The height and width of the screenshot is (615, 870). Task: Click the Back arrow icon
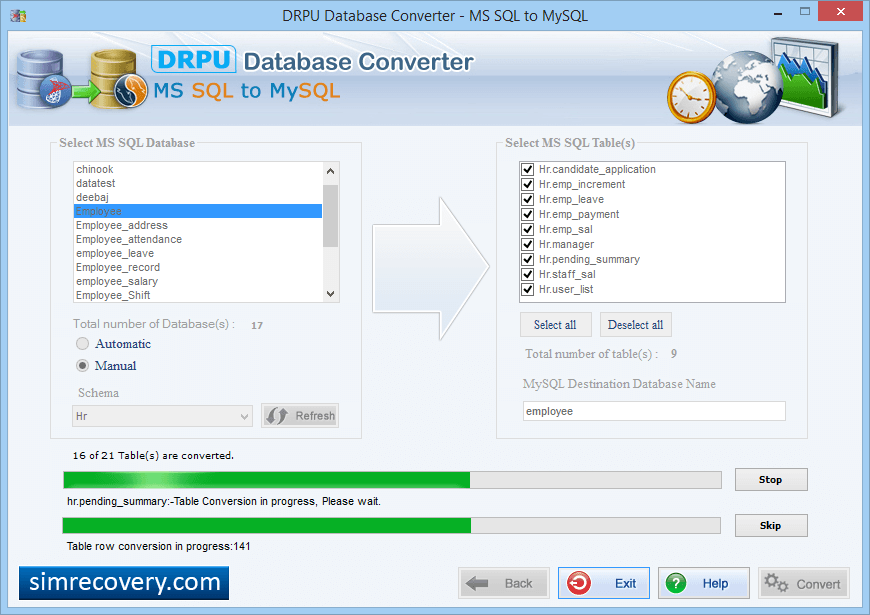[477, 583]
